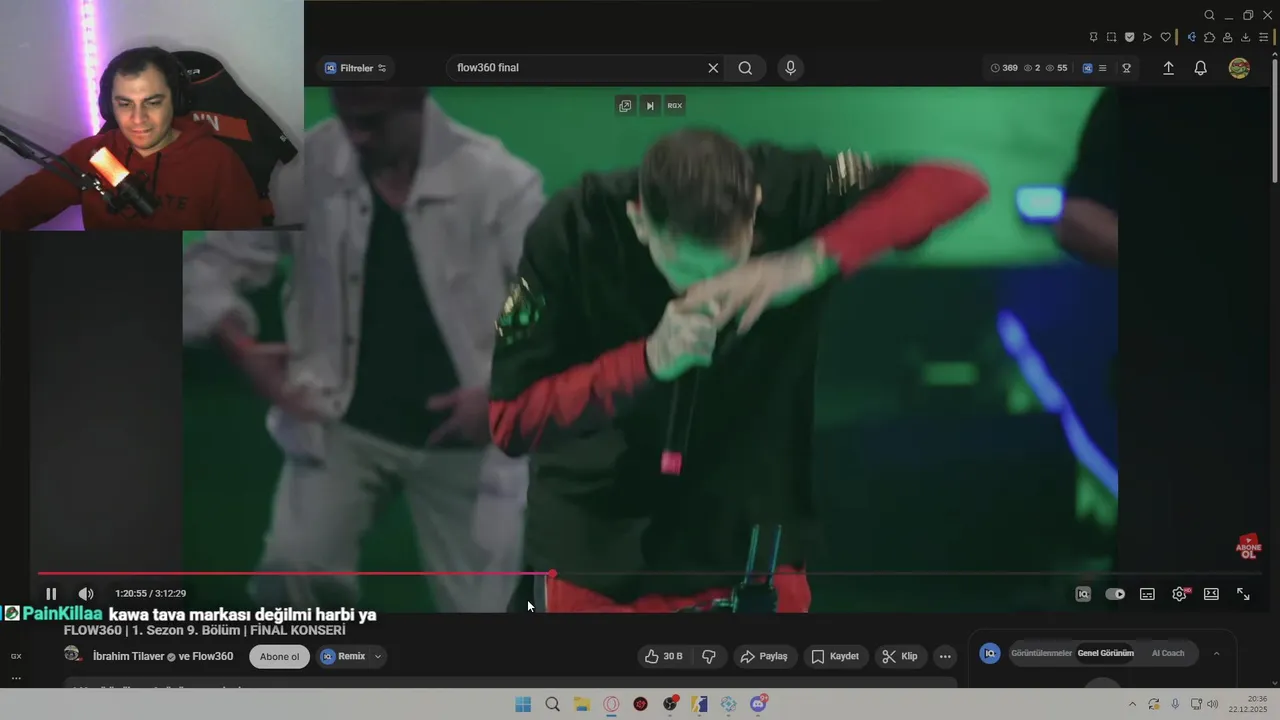Open the shield ad-blocker icon
Screen dimensions: 1280x720
(1129, 37)
